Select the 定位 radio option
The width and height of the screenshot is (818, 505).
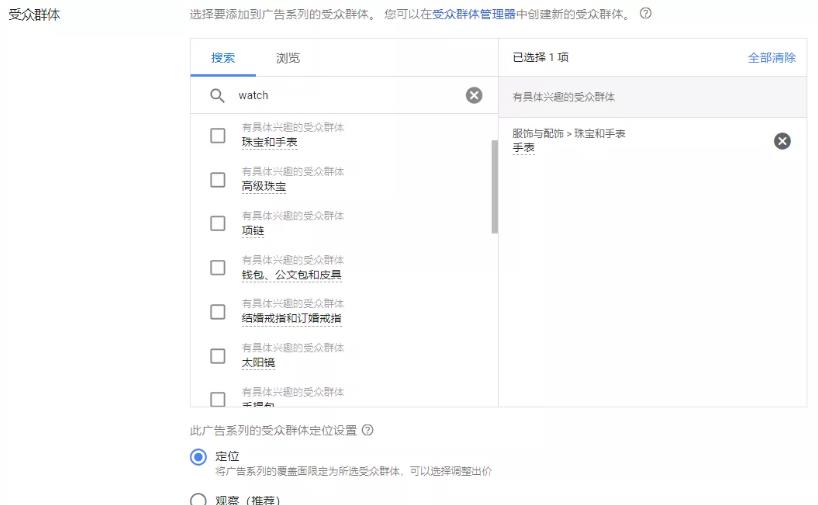[x=198, y=457]
